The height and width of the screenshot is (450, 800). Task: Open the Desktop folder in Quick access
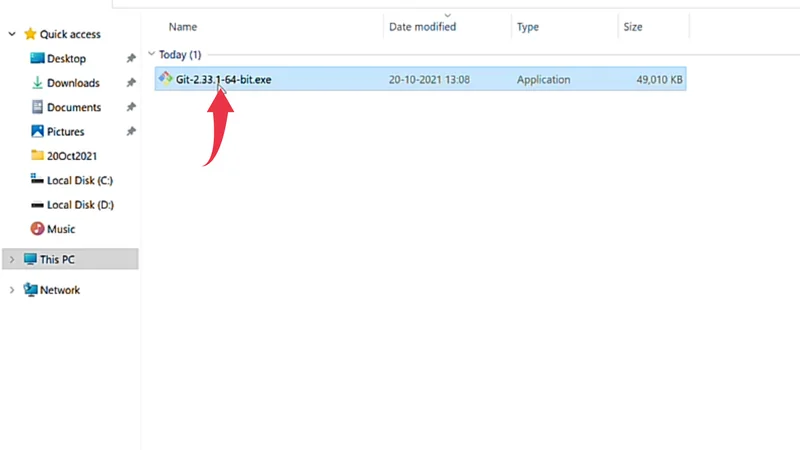[66, 59]
